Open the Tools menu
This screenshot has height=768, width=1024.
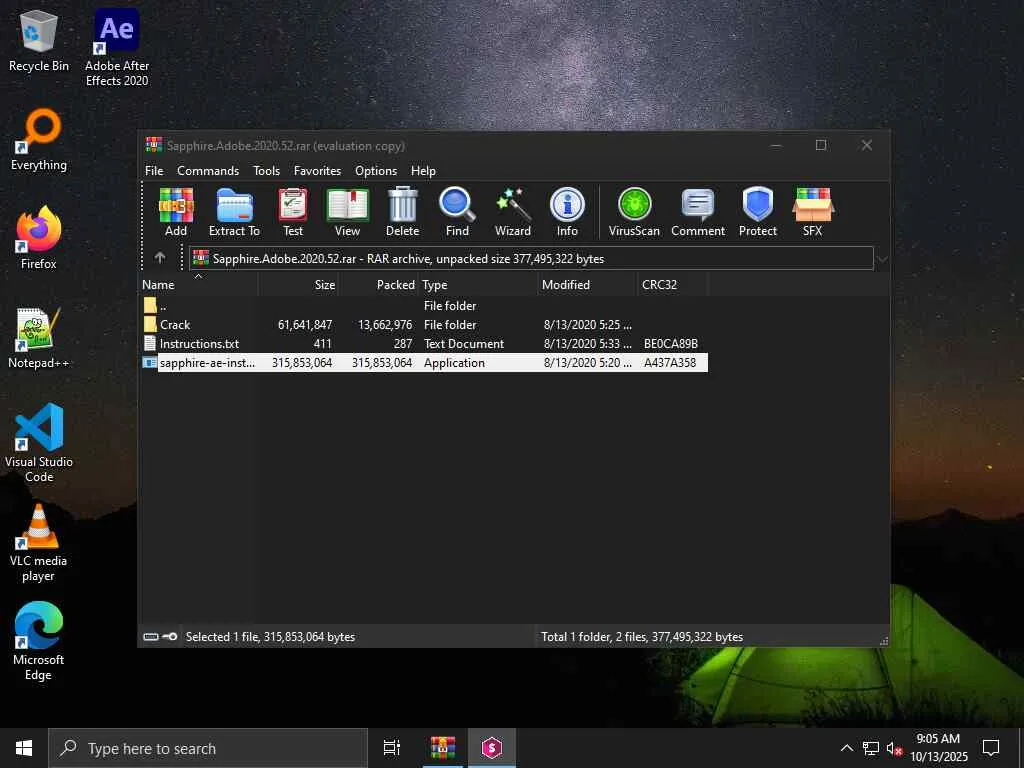pyautogui.click(x=266, y=170)
